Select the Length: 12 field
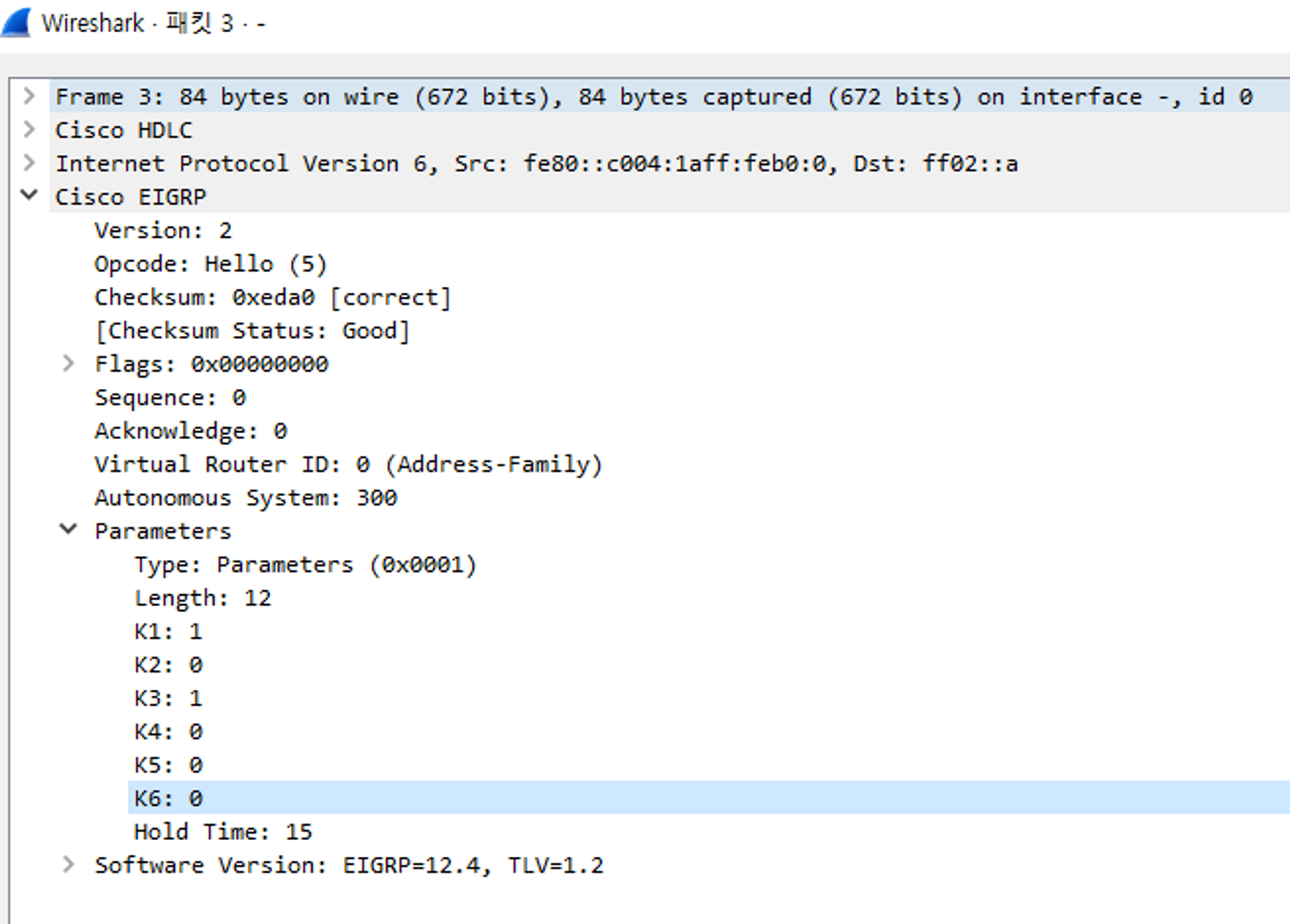The width and height of the screenshot is (1290, 924). click(x=203, y=598)
